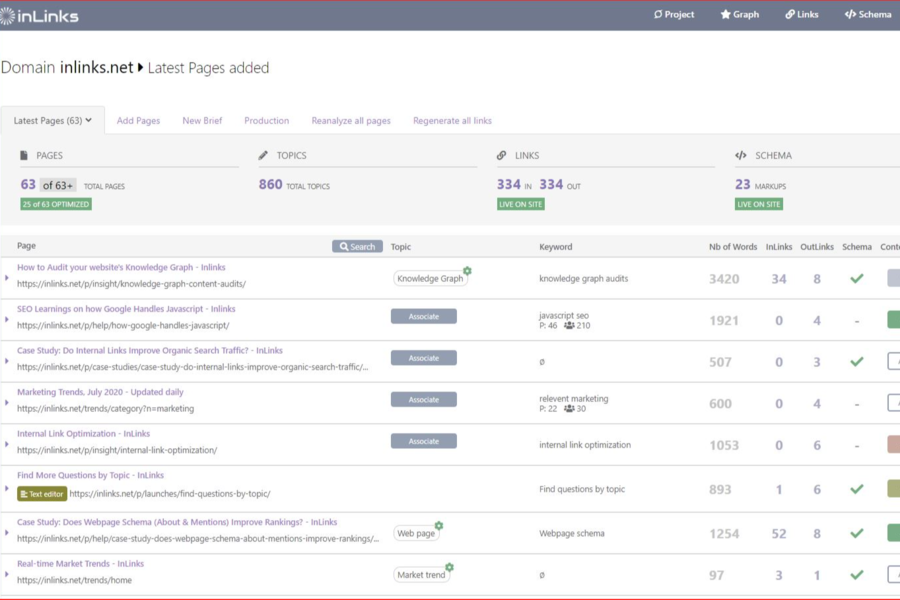Image resolution: width=900 pixels, height=600 pixels.
Task: Click the InLinks column header
Action: point(779,247)
